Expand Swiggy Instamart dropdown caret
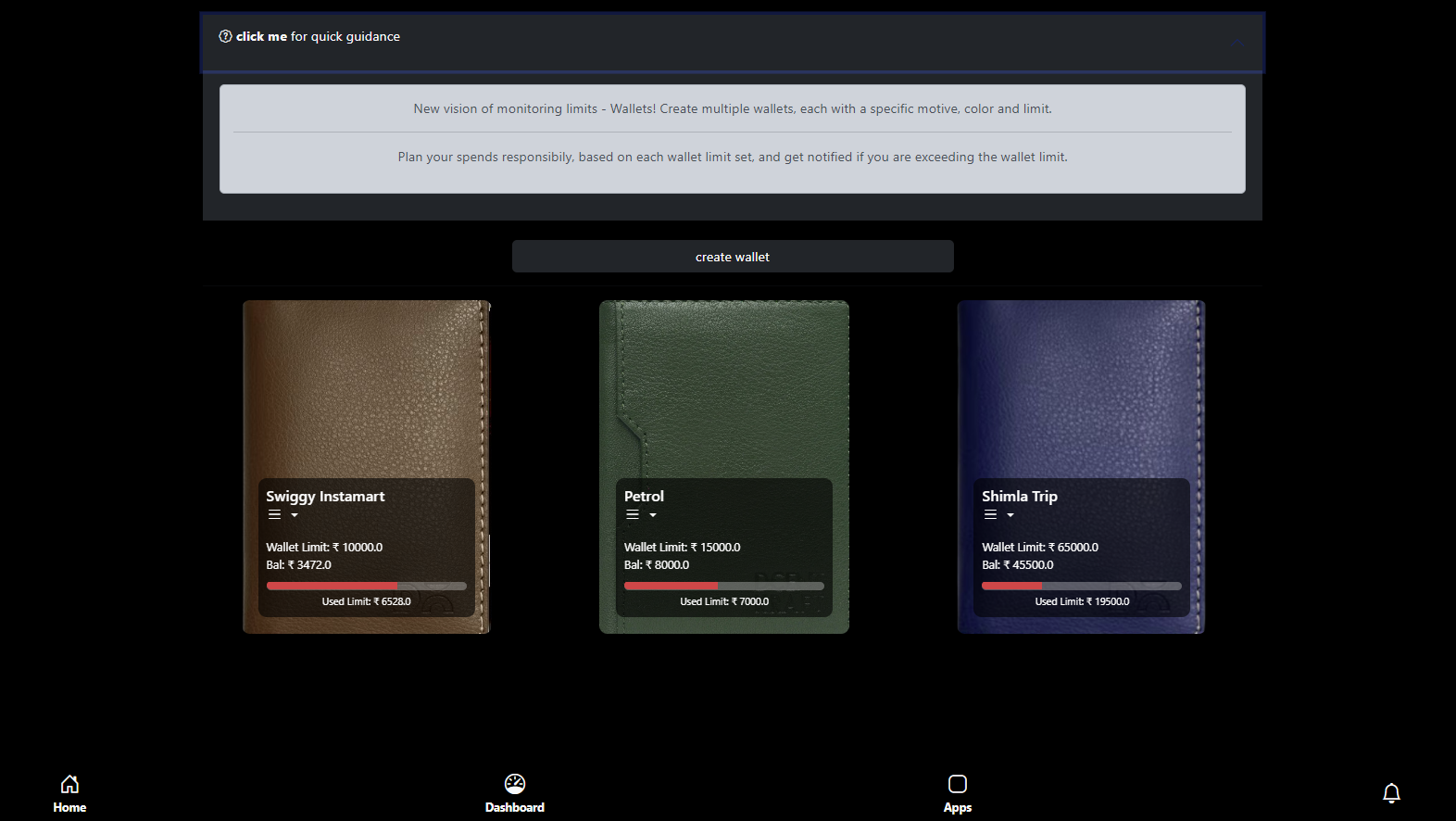The image size is (1456, 821). 295,515
